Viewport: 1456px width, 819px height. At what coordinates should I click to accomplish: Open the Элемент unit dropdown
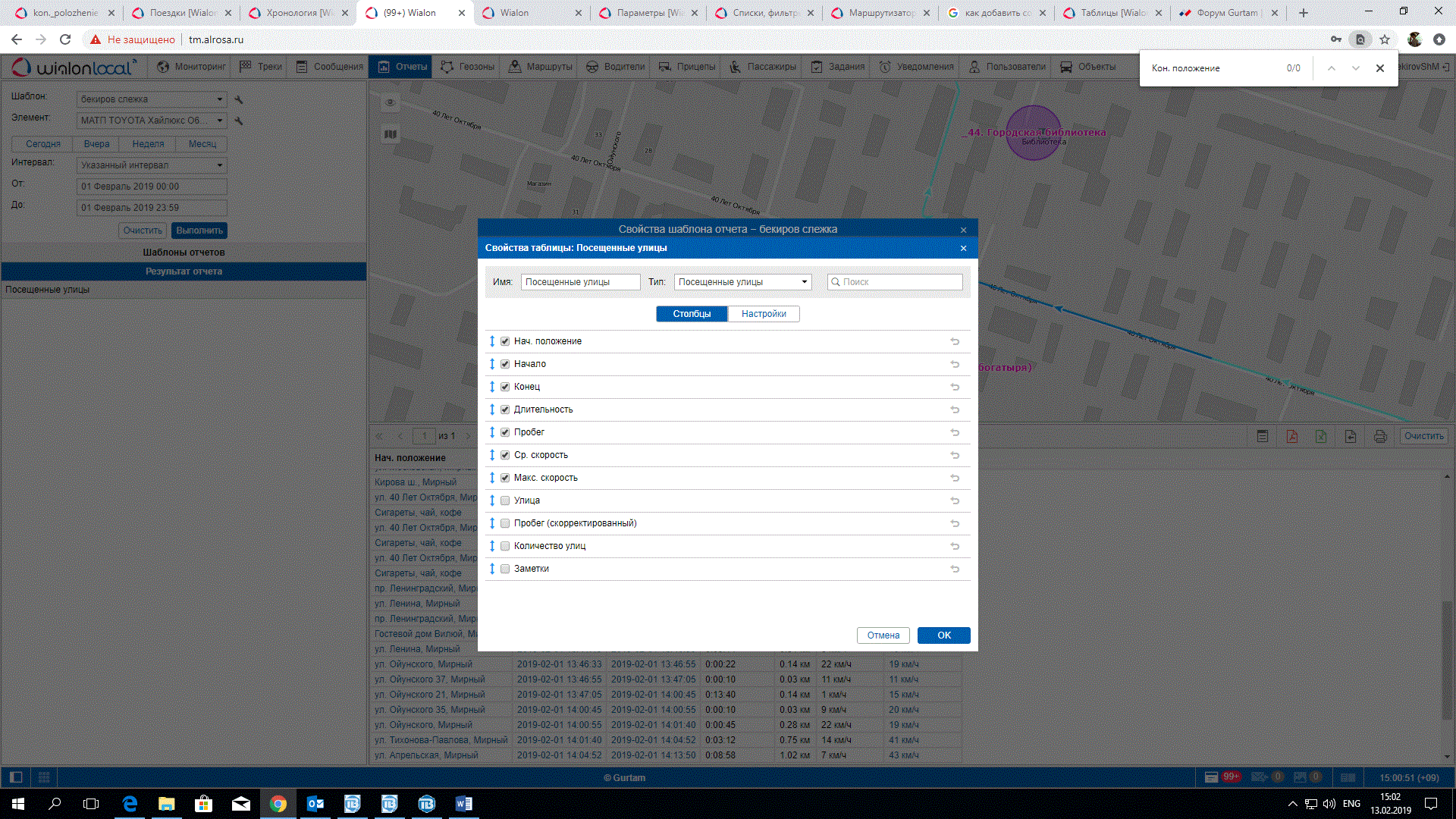[152, 121]
